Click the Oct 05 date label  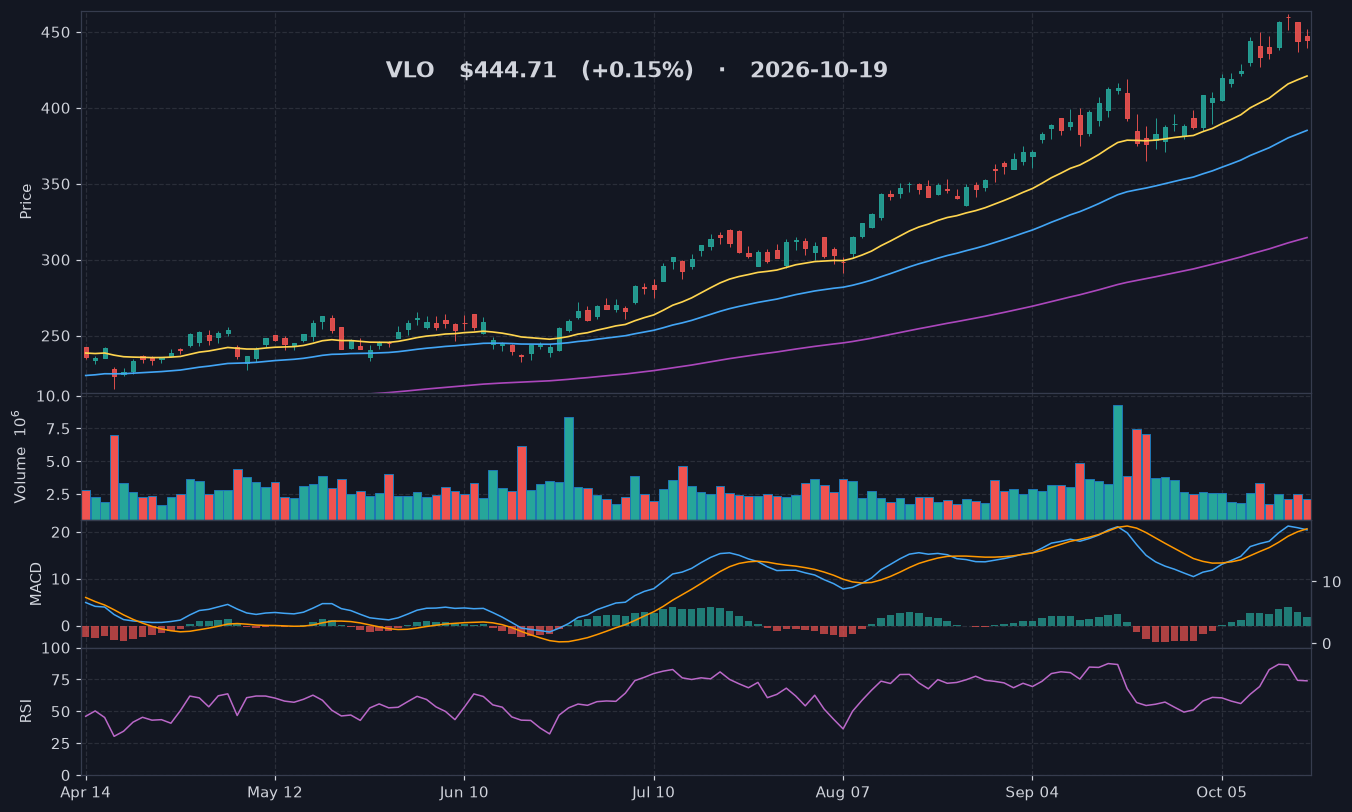point(1222,792)
